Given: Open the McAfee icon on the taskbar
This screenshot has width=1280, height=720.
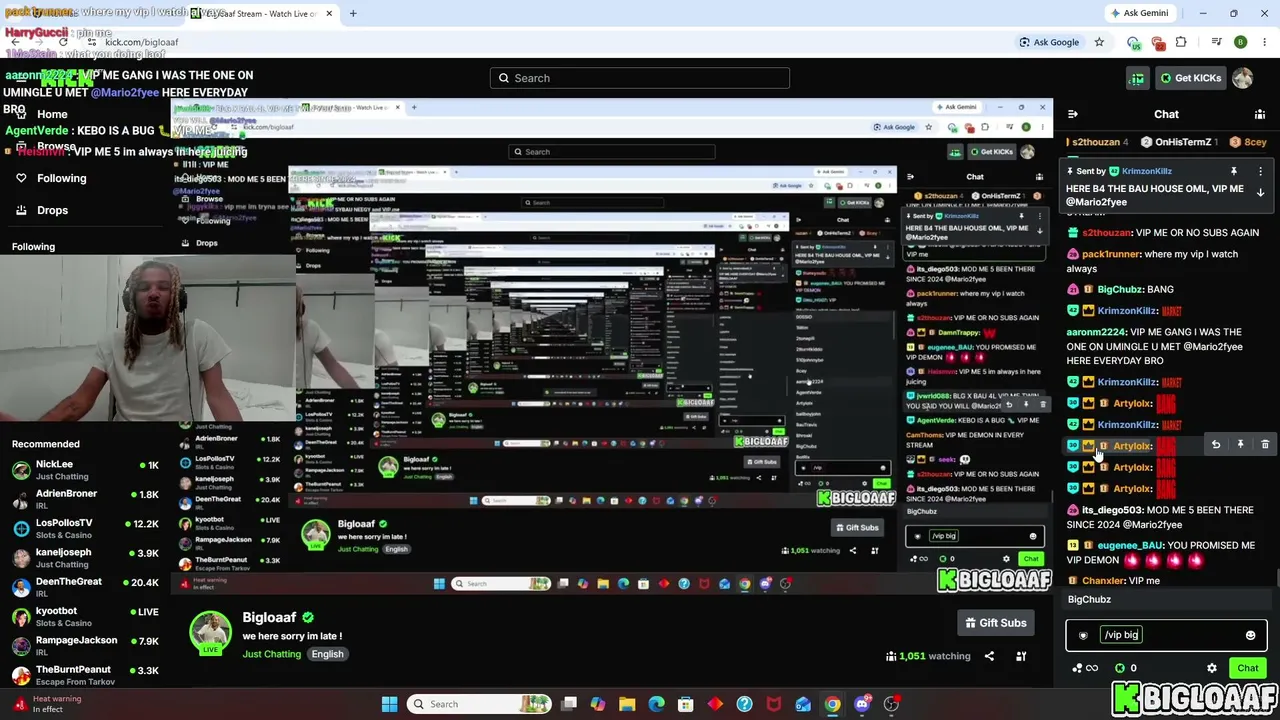Looking at the screenshot, I should pos(774,704).
